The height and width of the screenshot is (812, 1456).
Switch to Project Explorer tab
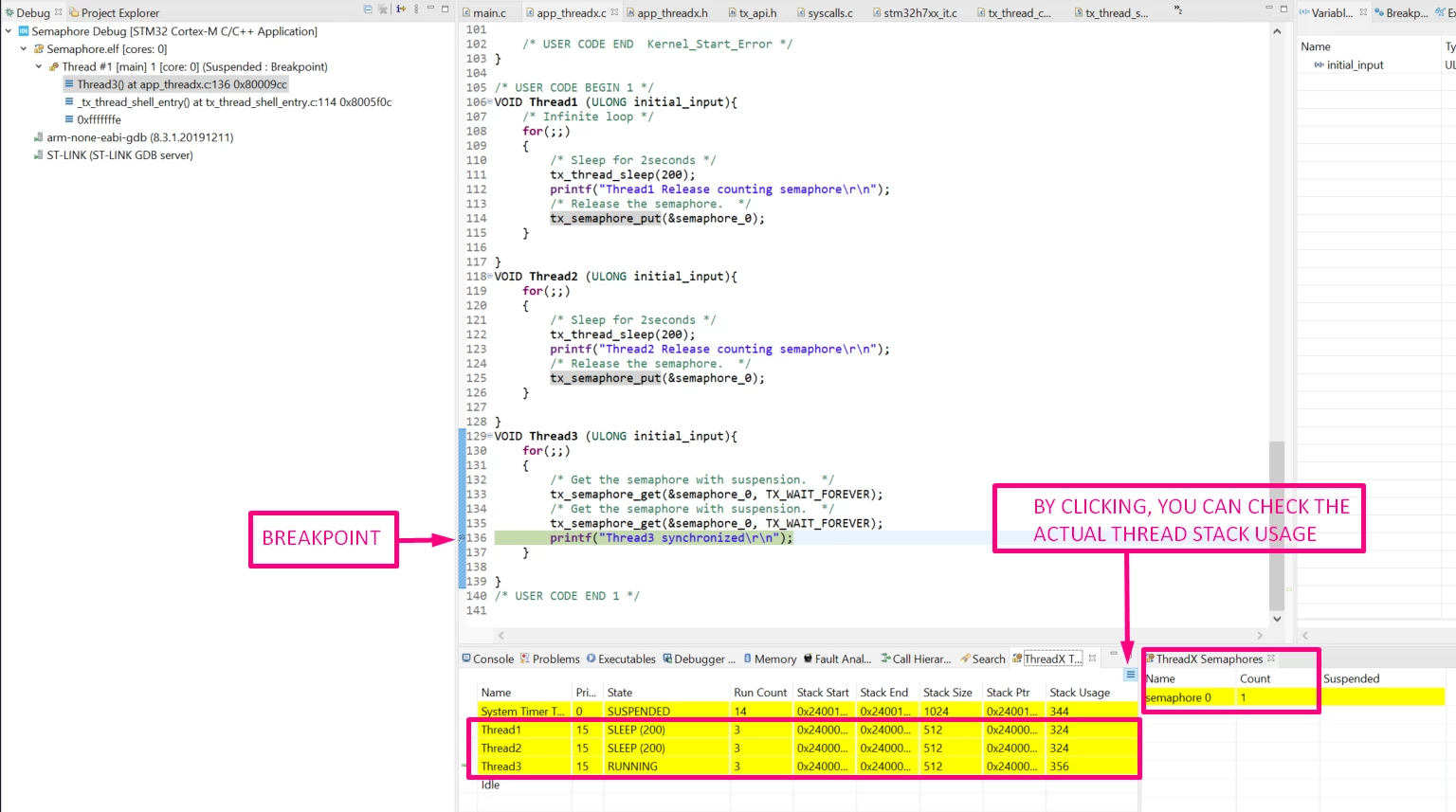click(x=114, y=13)
